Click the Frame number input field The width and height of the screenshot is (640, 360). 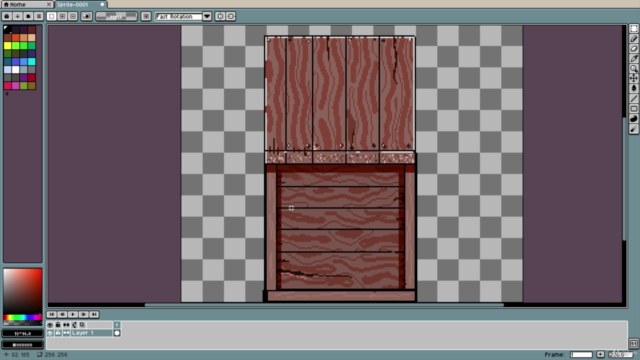pos(581,354)
